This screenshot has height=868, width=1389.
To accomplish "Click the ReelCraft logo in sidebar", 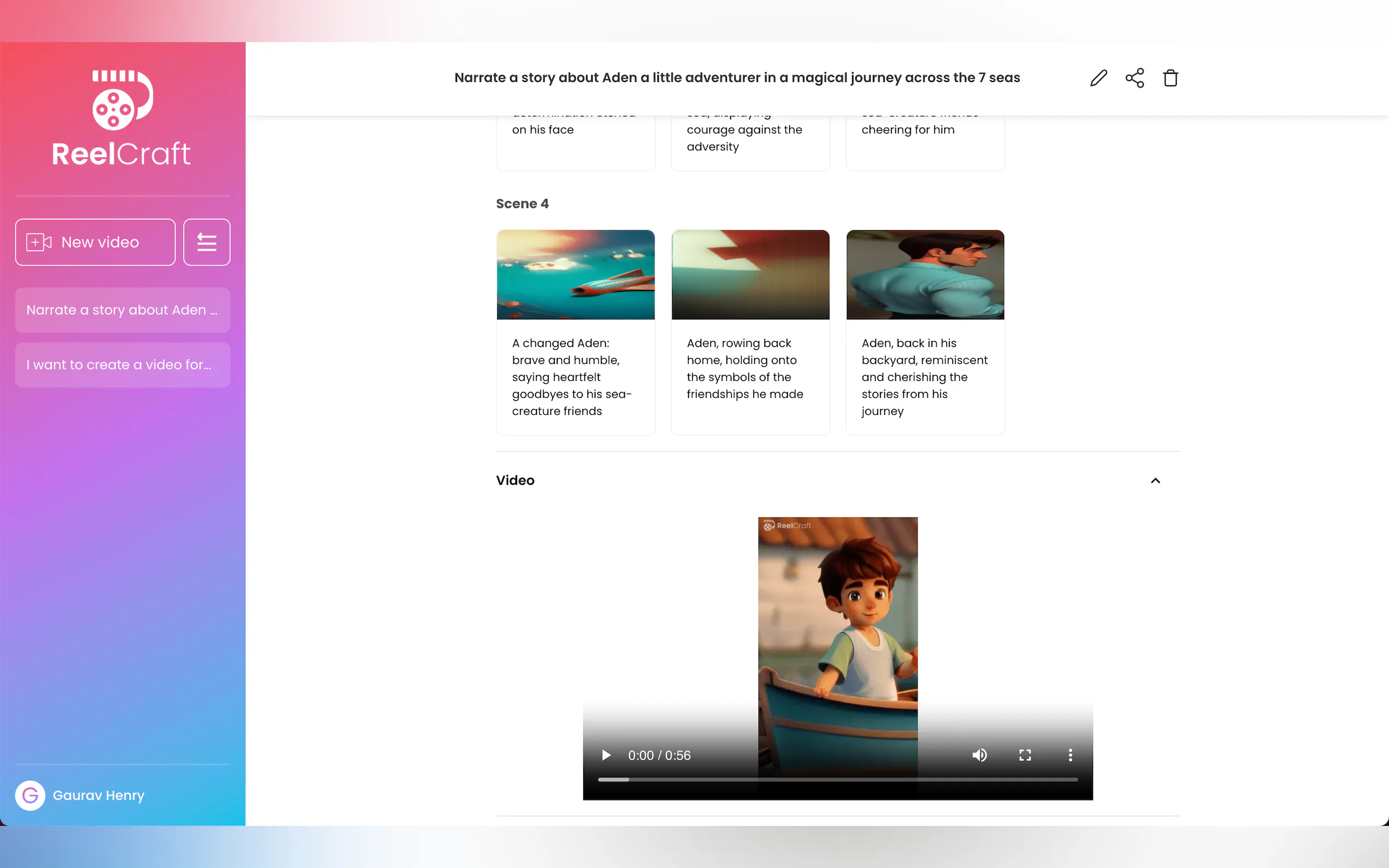I will coord(122,119).
